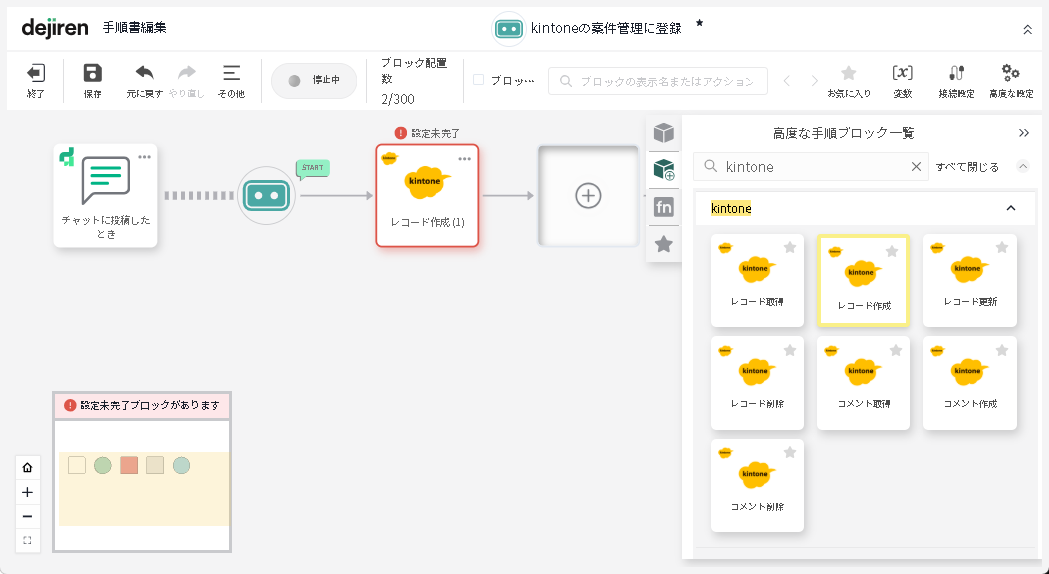Collapse the advanced blocks panel chevrons

point(1024,133)
